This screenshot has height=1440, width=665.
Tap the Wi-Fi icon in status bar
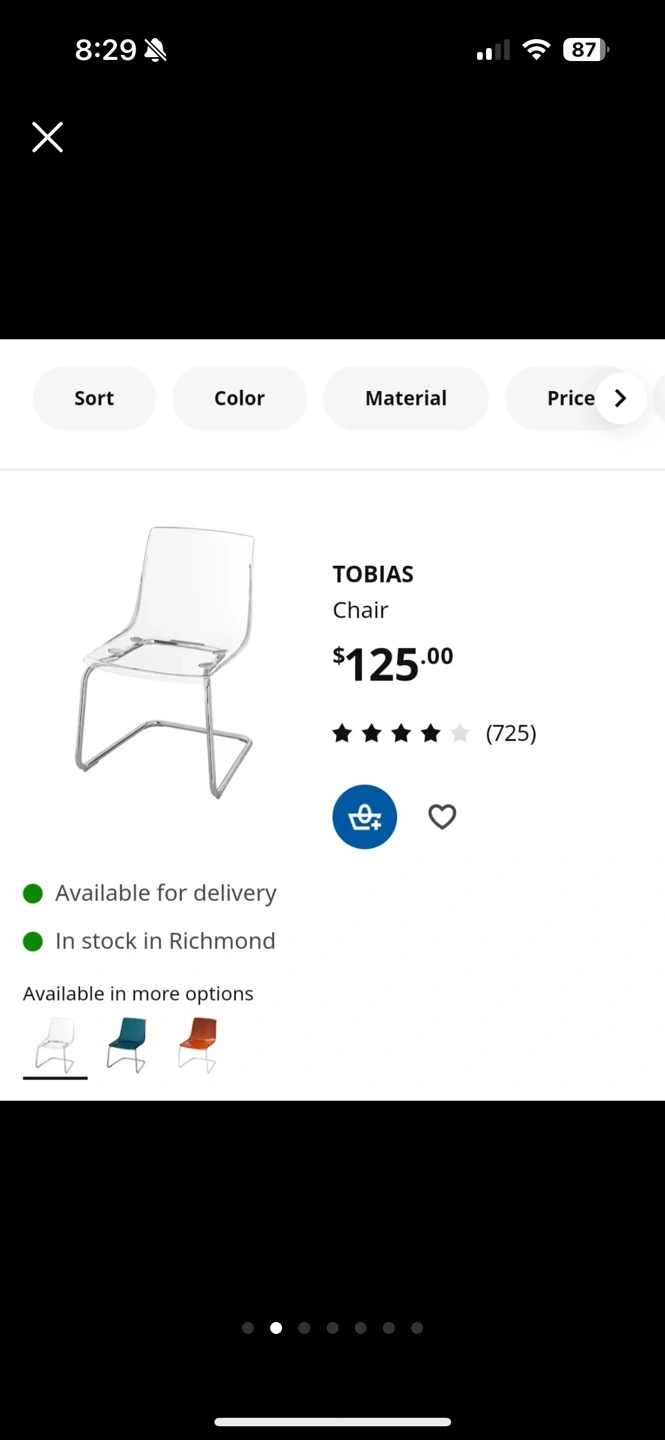pyautogui.click(x=537, y=50)
